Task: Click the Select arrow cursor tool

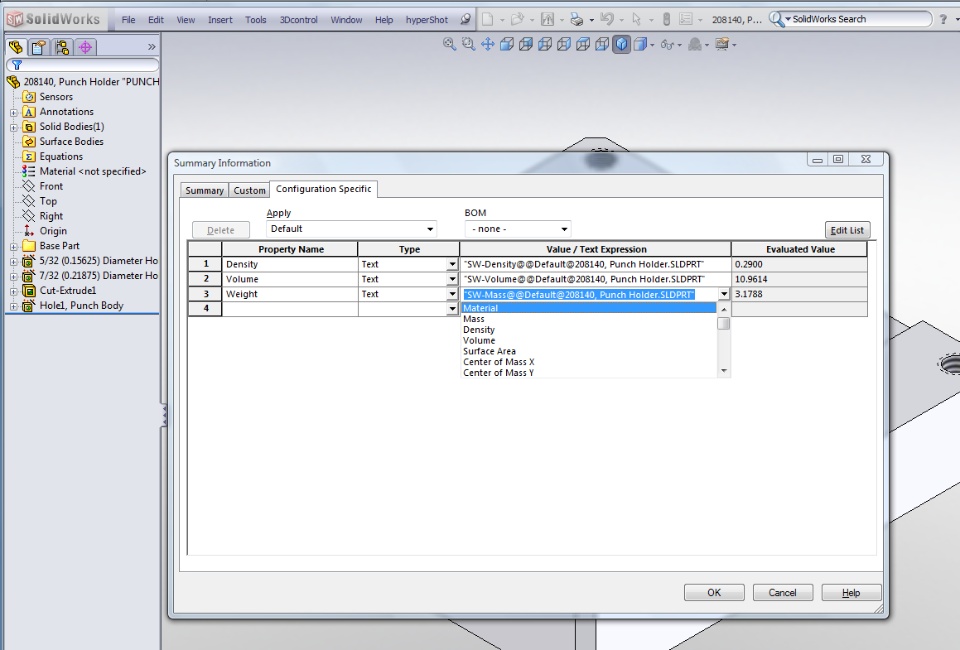Action: 637,19
